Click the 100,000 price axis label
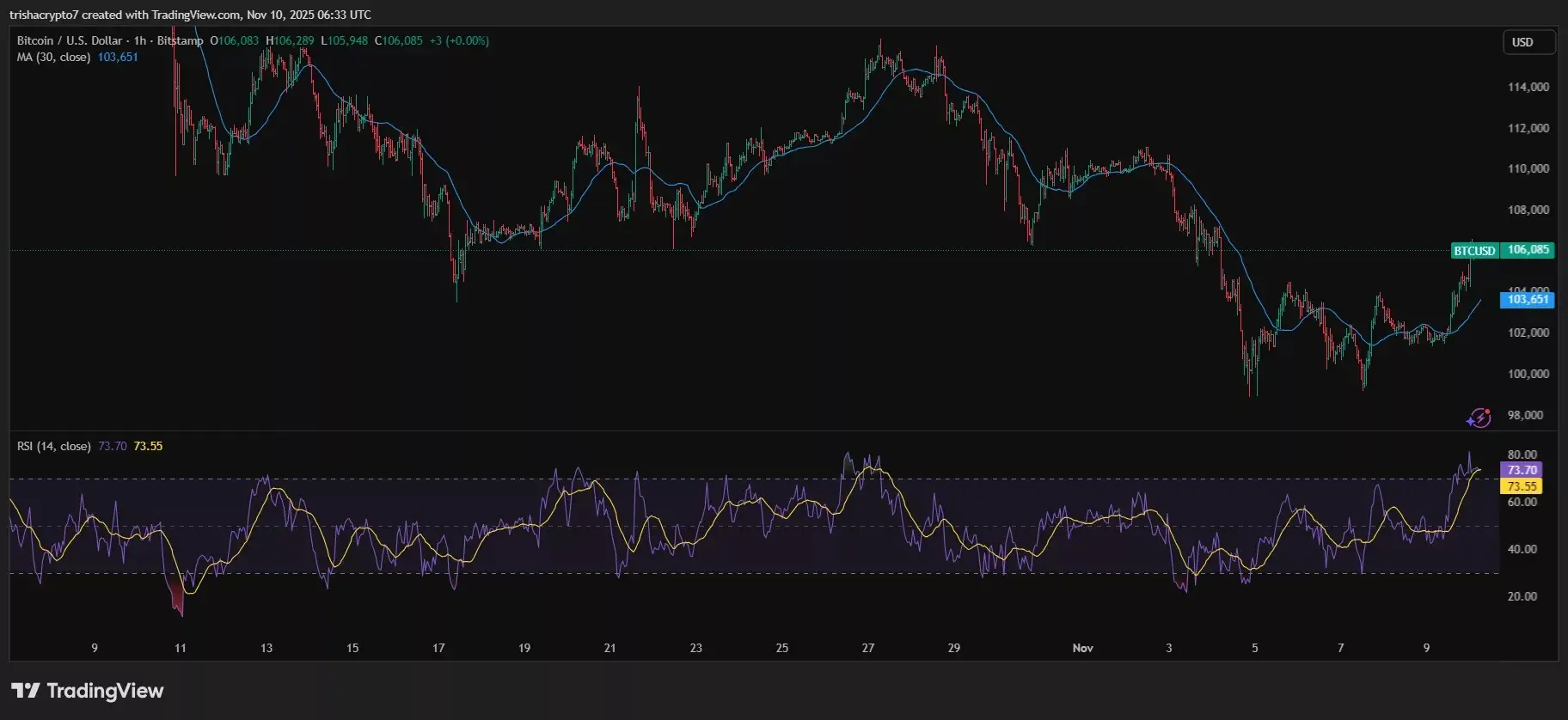1568x720 pixels. 1528,374
